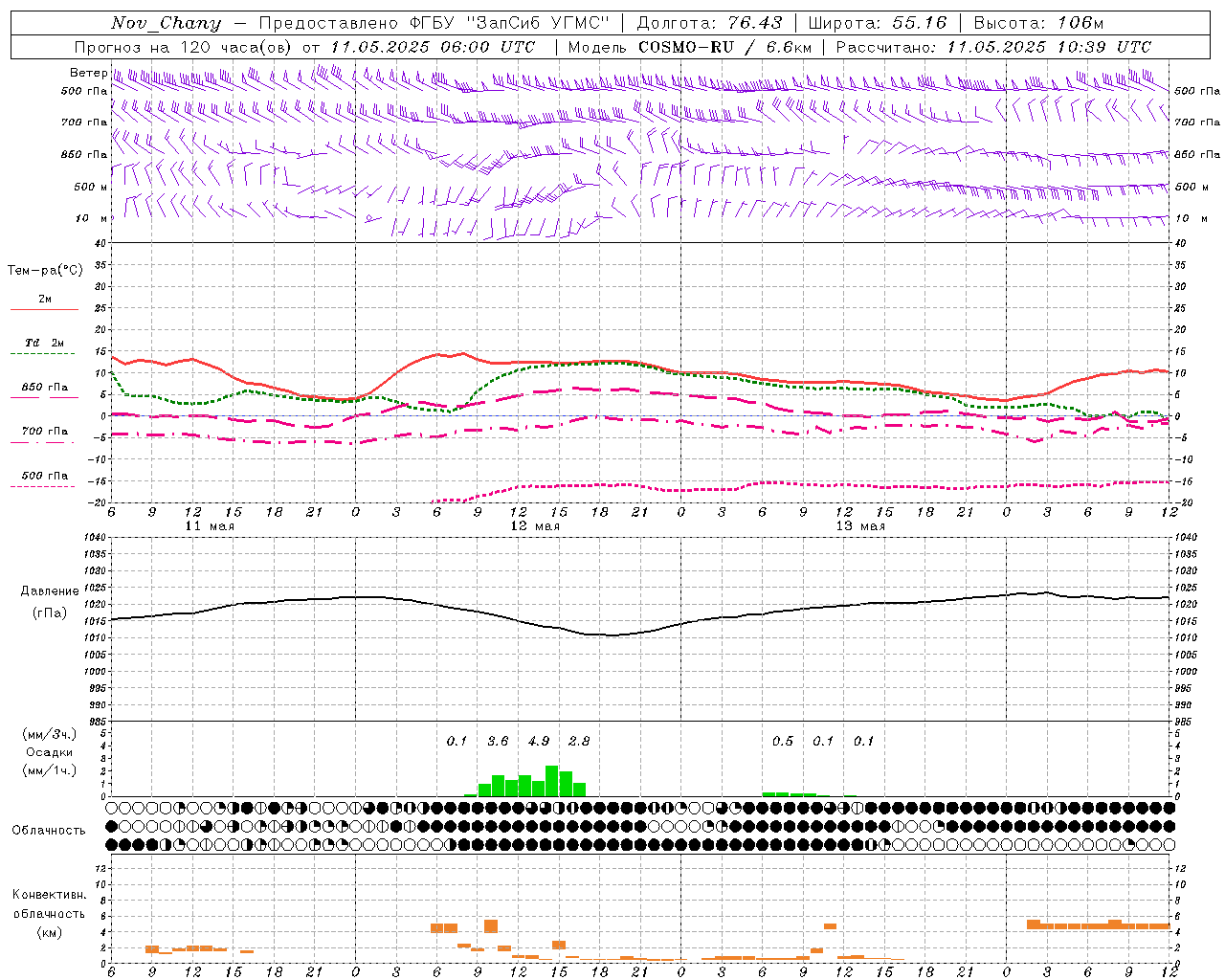Click the "12 мая" date label

tap(535, 526)
